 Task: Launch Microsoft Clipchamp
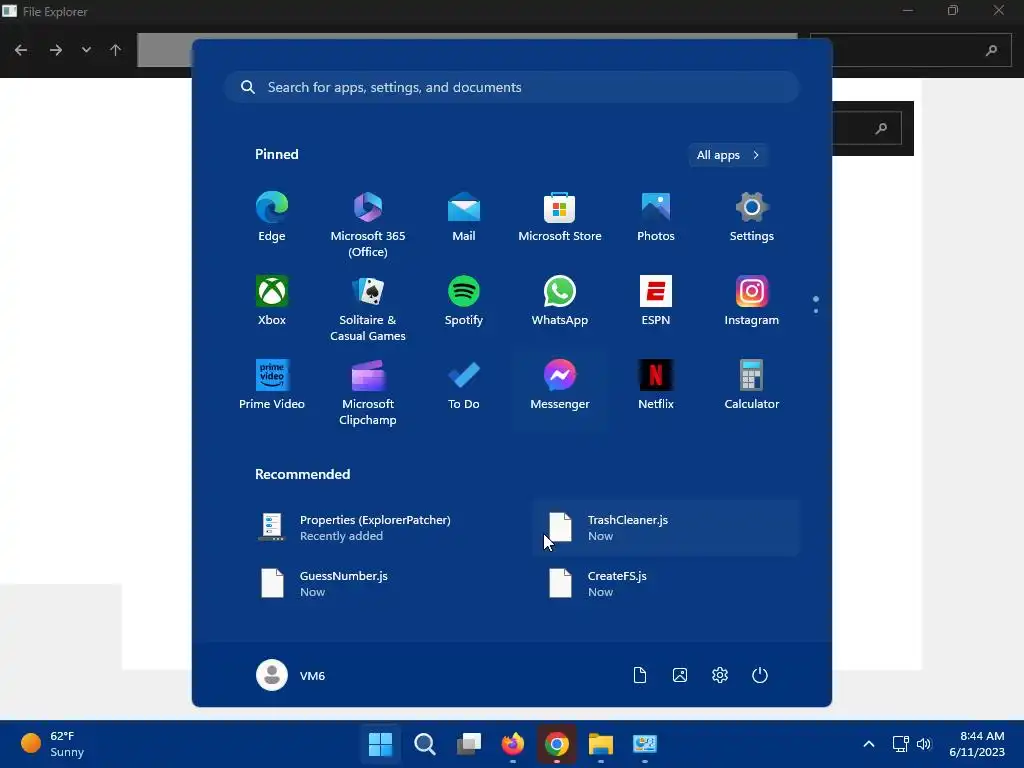tap(368, 392)
